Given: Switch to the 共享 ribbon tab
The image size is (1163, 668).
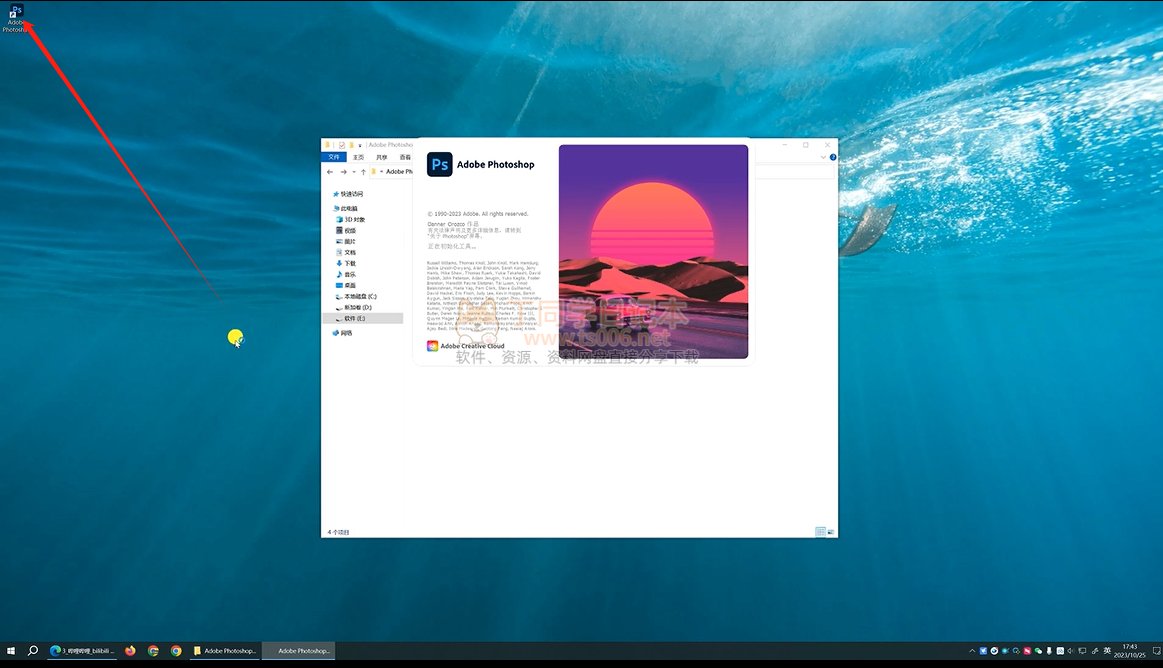Looking at the screenshot, I should coord(381,157).
